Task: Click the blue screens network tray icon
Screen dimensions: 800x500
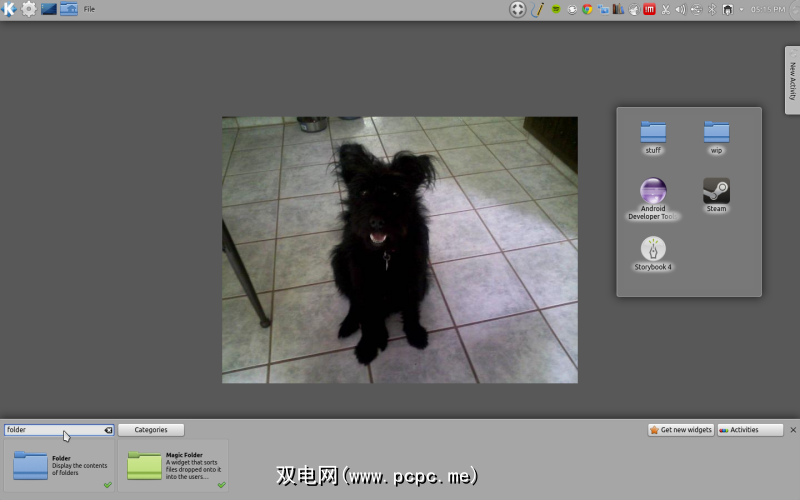Action: (x=603, y=9)
